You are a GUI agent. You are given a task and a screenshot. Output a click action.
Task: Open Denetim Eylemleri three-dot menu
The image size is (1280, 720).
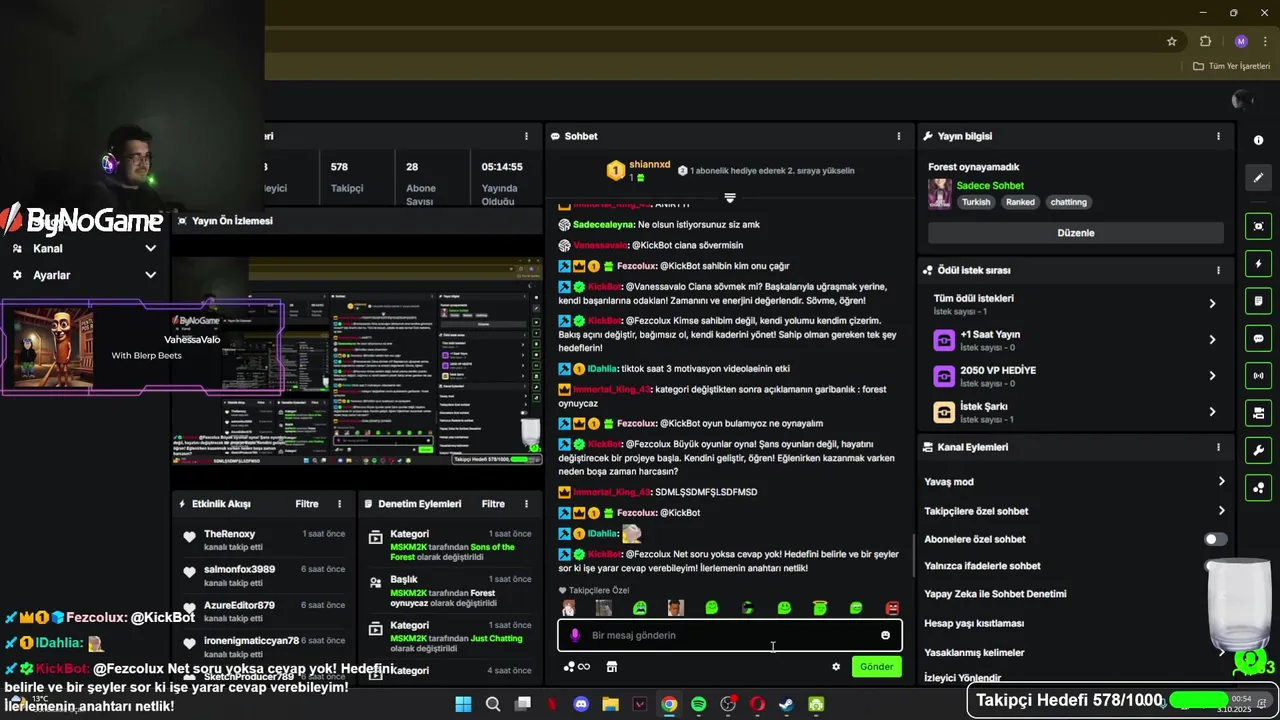[526, 504]
